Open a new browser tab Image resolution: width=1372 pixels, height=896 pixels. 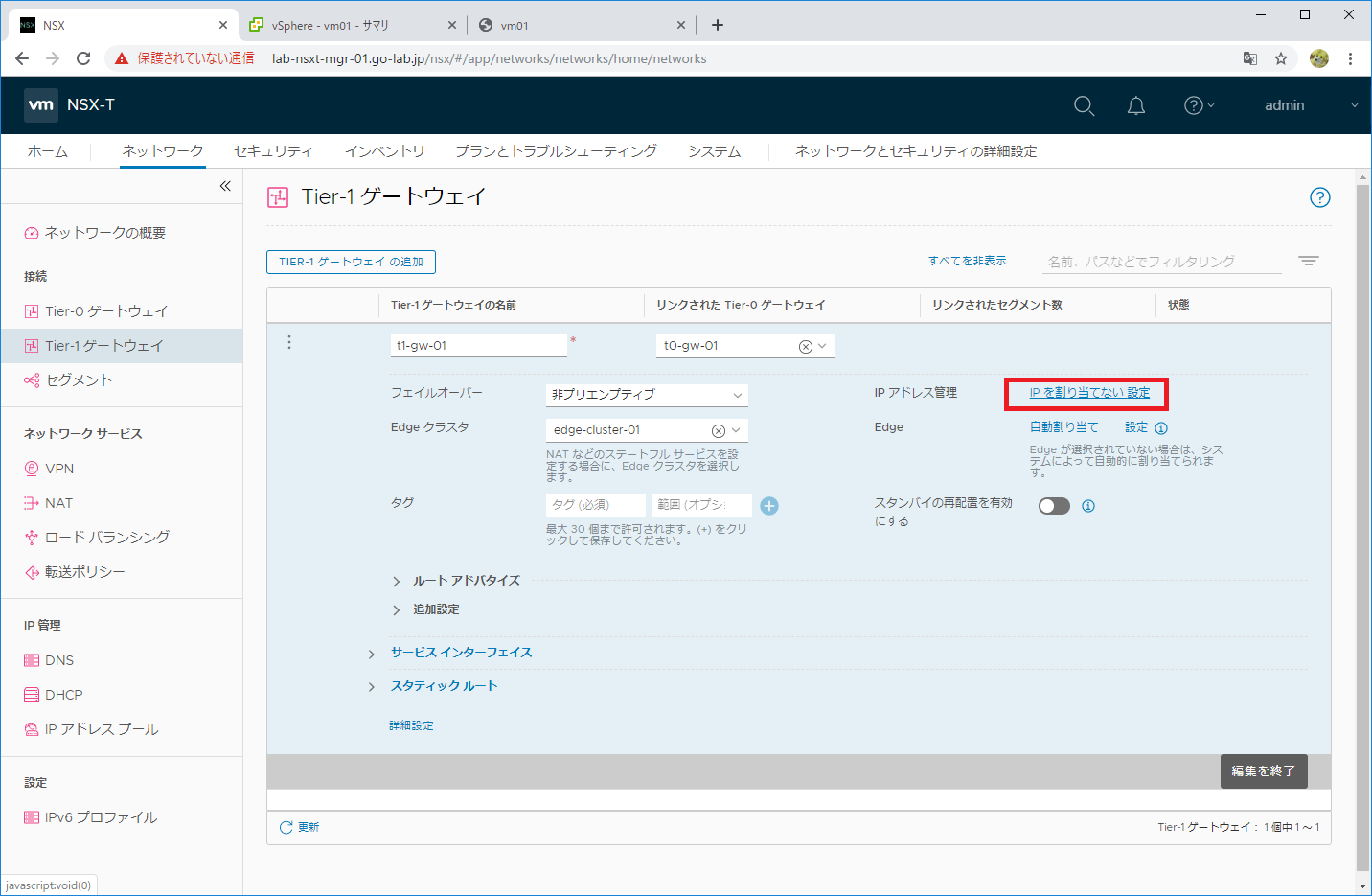tap(718, 25)
